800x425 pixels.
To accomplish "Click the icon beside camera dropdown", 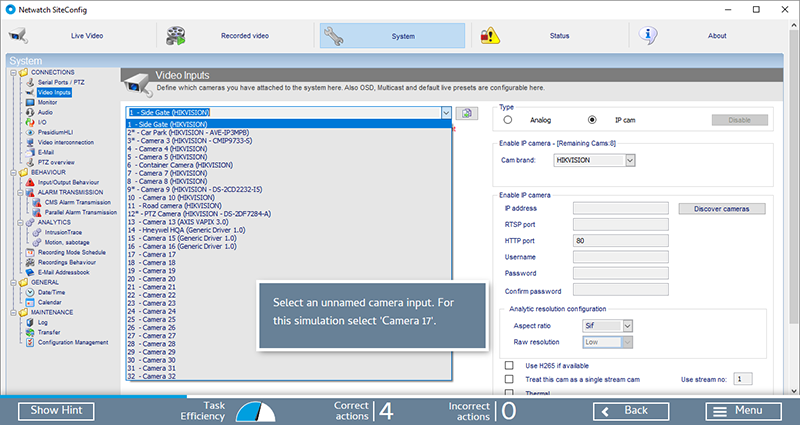I will [471, 114].
